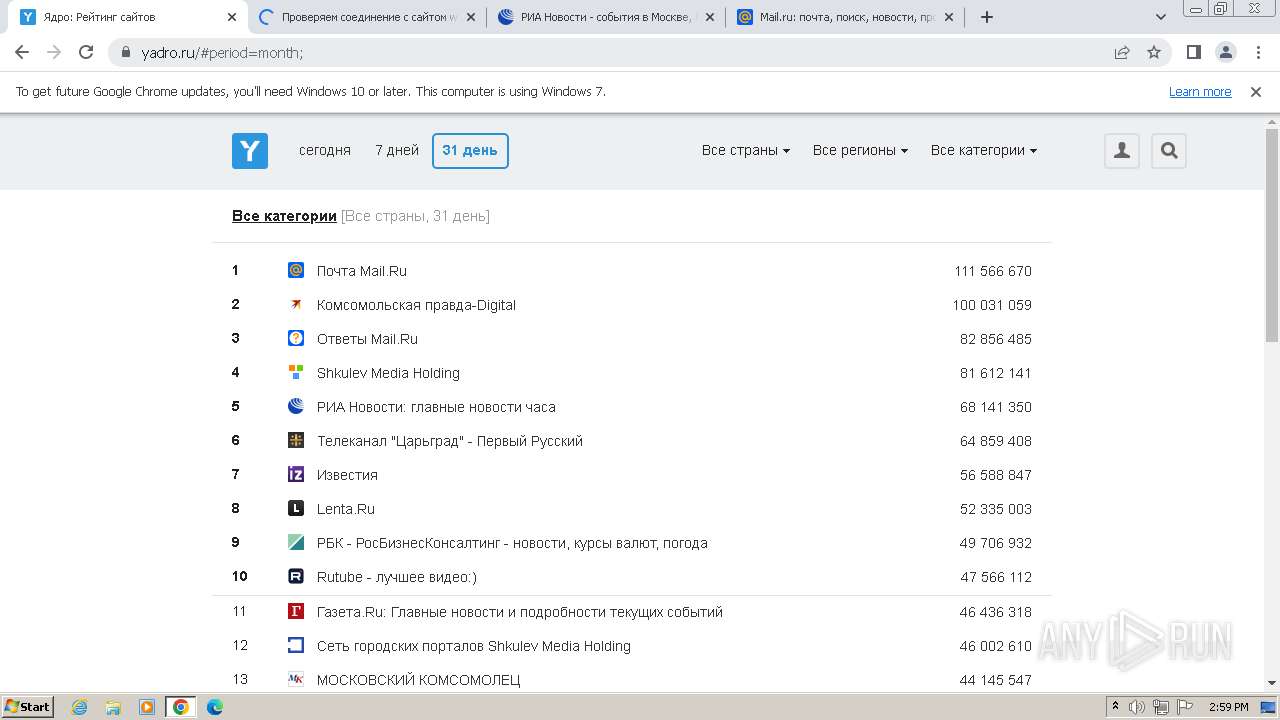Expand the Все категории dropdown
The height and width of the screenshot is (720, 1280).
[x=984, y=150]
